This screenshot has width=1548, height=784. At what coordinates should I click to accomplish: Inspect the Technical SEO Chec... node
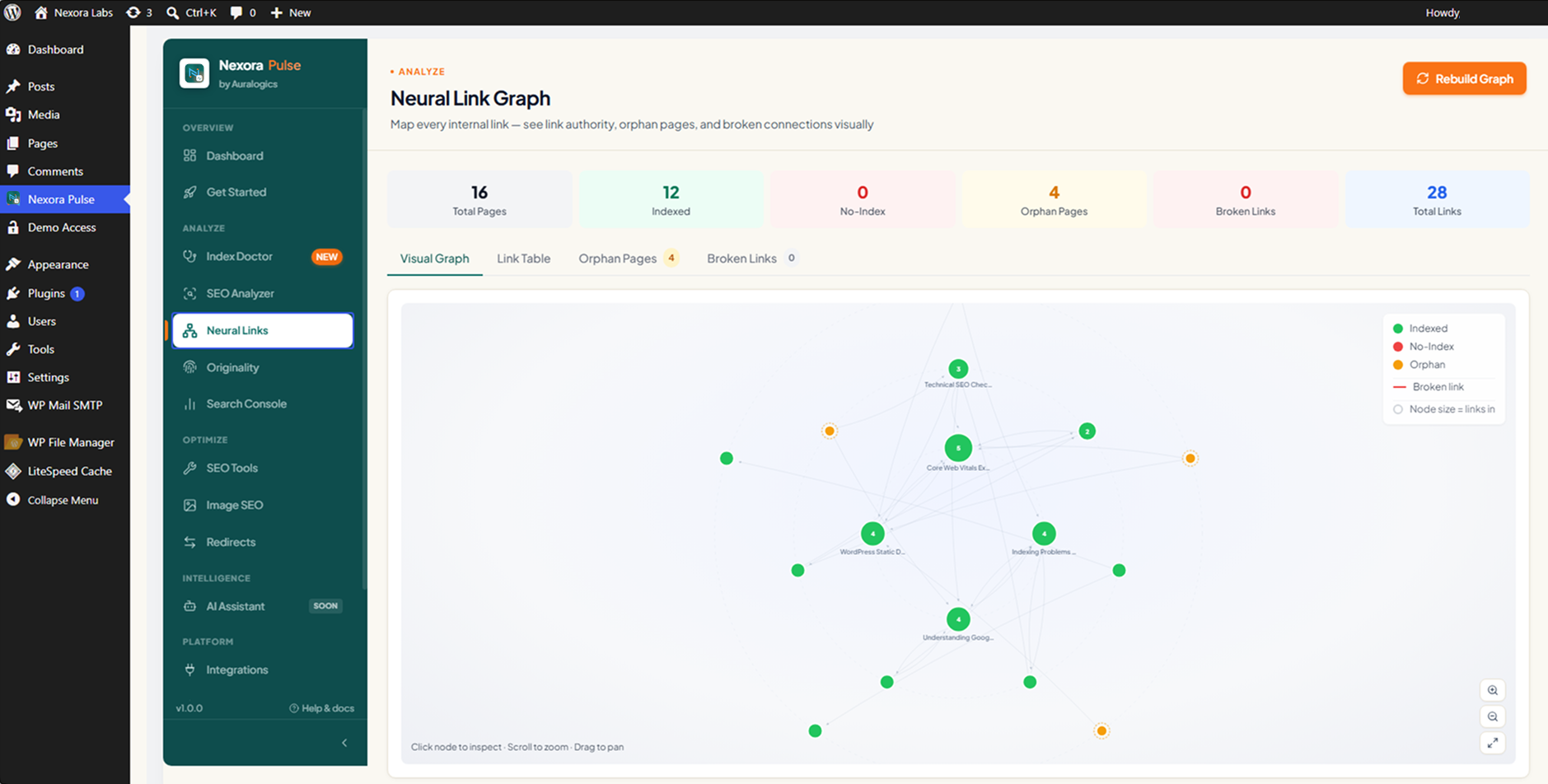click(x=958, y=369)
